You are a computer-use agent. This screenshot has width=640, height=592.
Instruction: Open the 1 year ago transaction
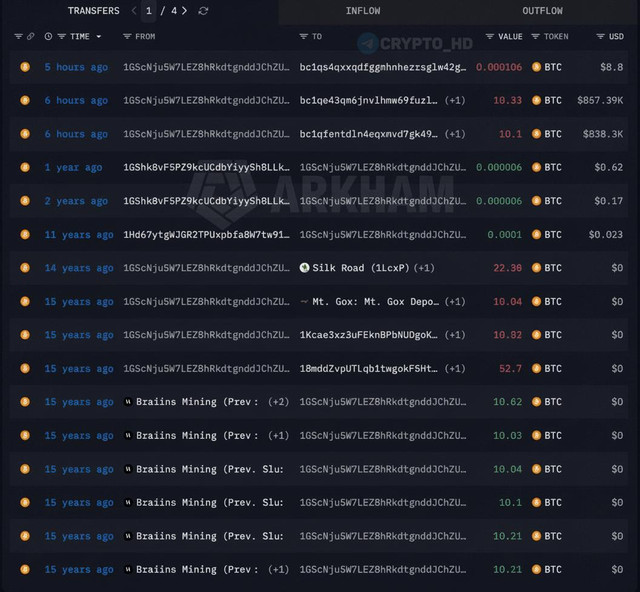click(x=73, y=167)
